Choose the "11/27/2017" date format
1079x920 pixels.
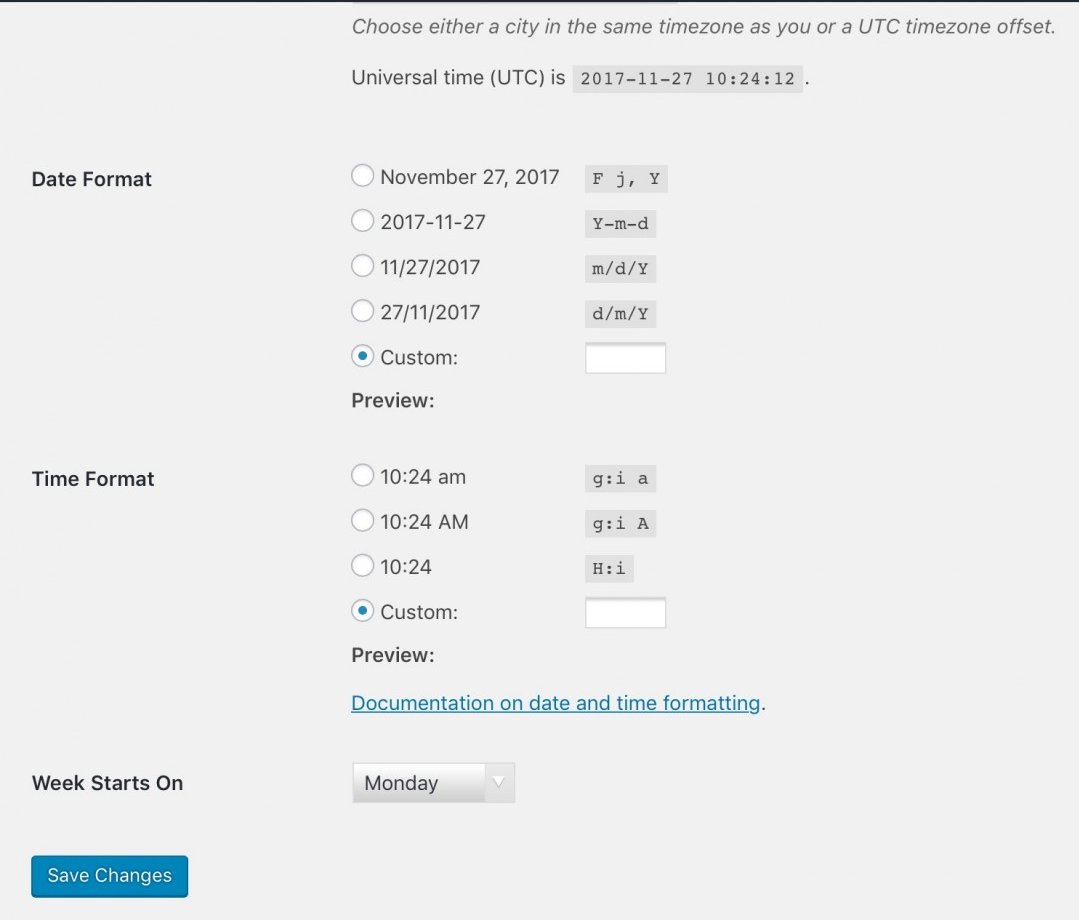click(362, 265)
